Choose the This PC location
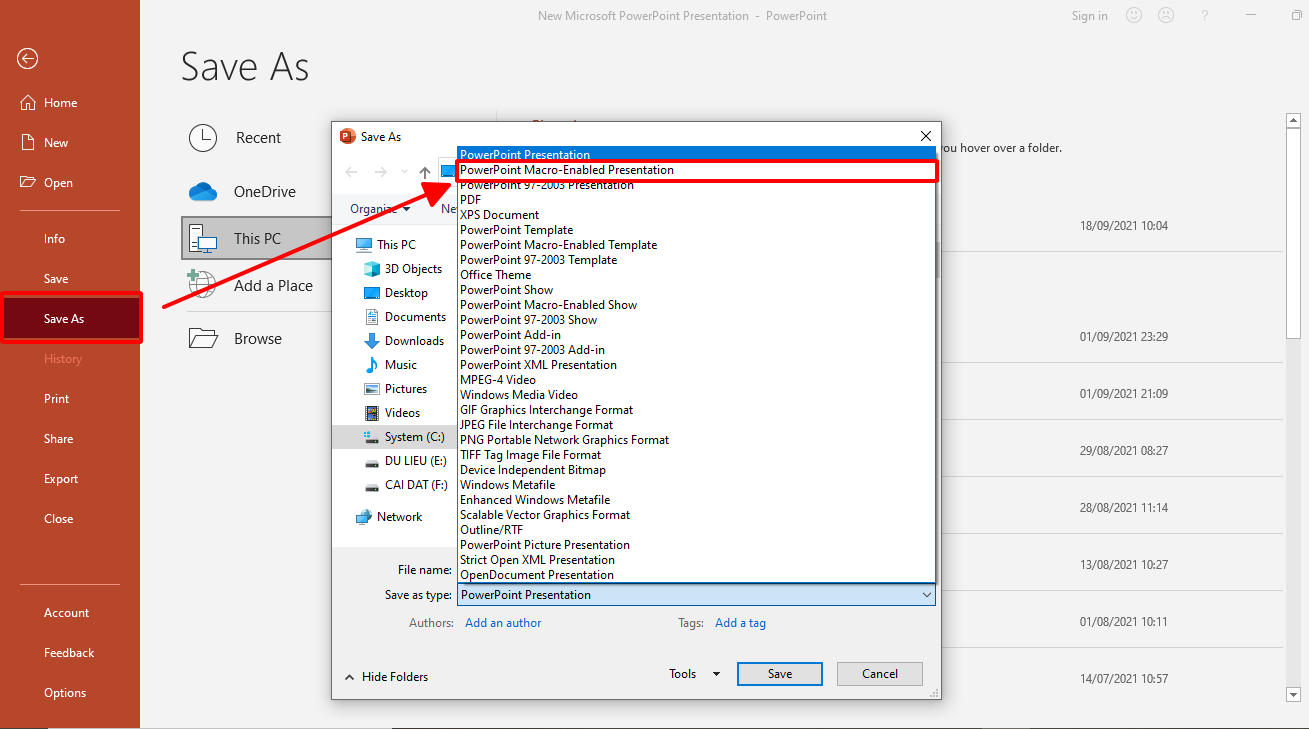Viewport: 1309px width, 729px height. point(256,238)
